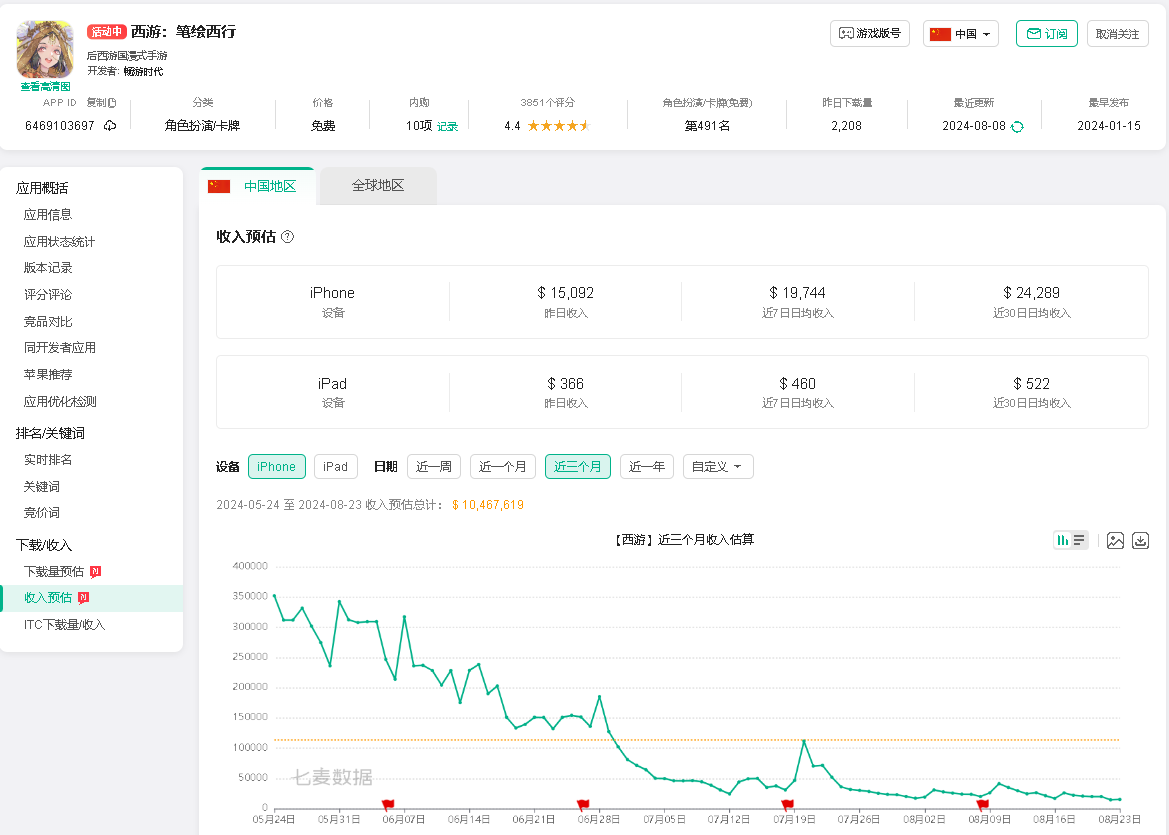Switch to the 全球地区 tab
Image resolution: width=1169 pixels, height=835 pixels.
point(378,186)
